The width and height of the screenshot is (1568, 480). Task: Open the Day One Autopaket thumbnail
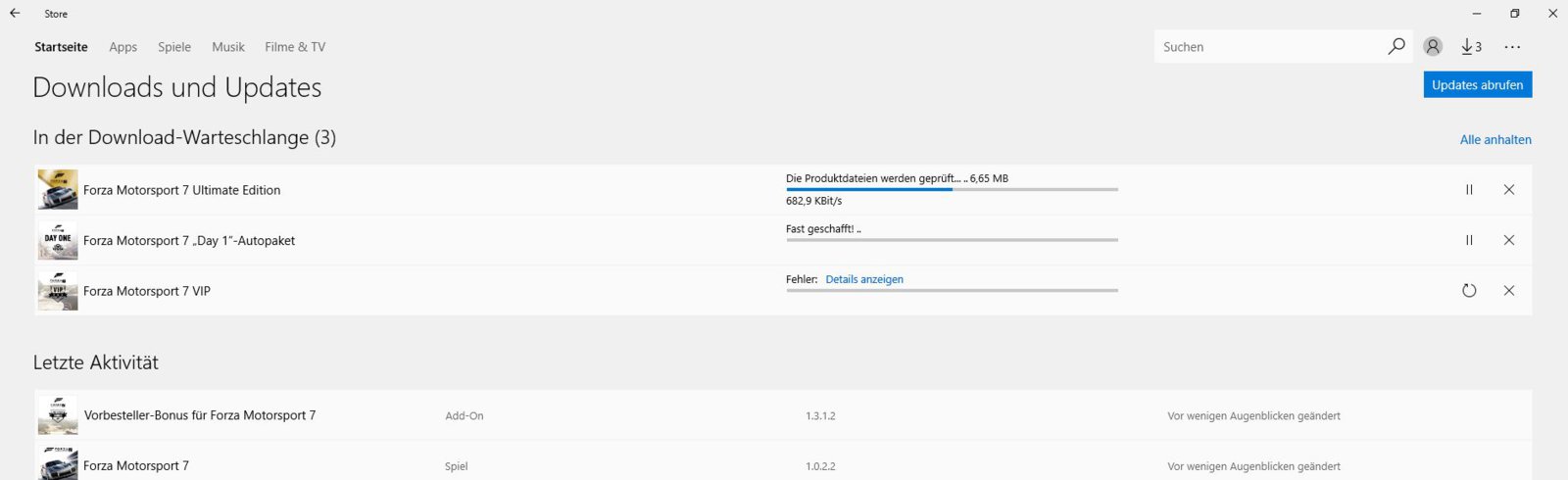(58, 240)
